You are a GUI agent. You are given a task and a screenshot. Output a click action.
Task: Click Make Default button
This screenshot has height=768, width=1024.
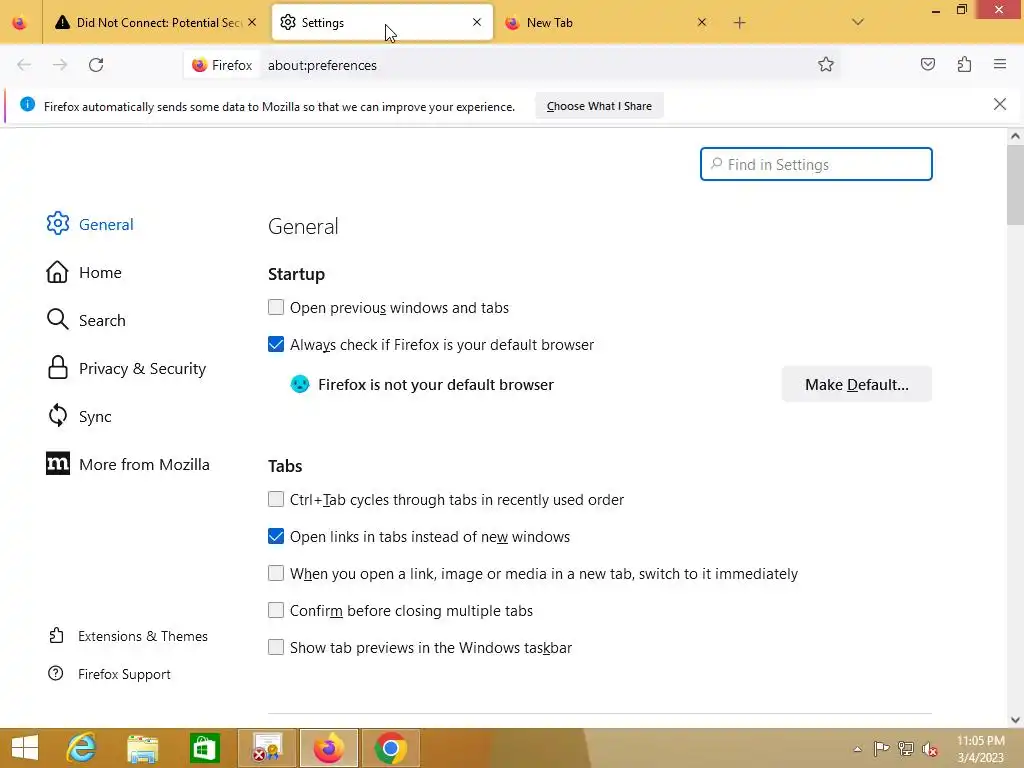[x=856, y=384]
